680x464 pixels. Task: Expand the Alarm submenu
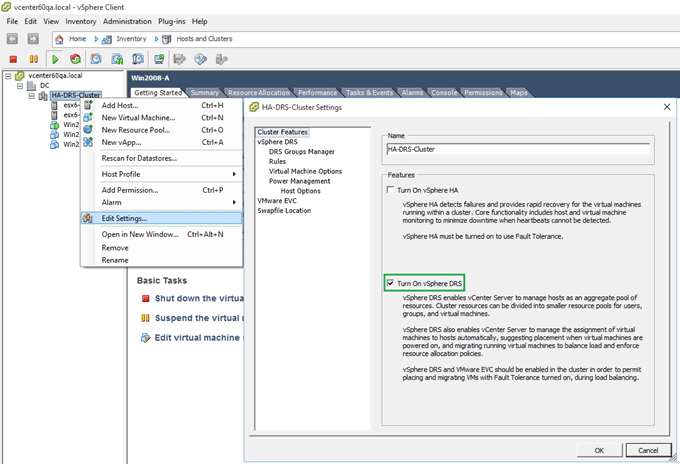[161, 203]
